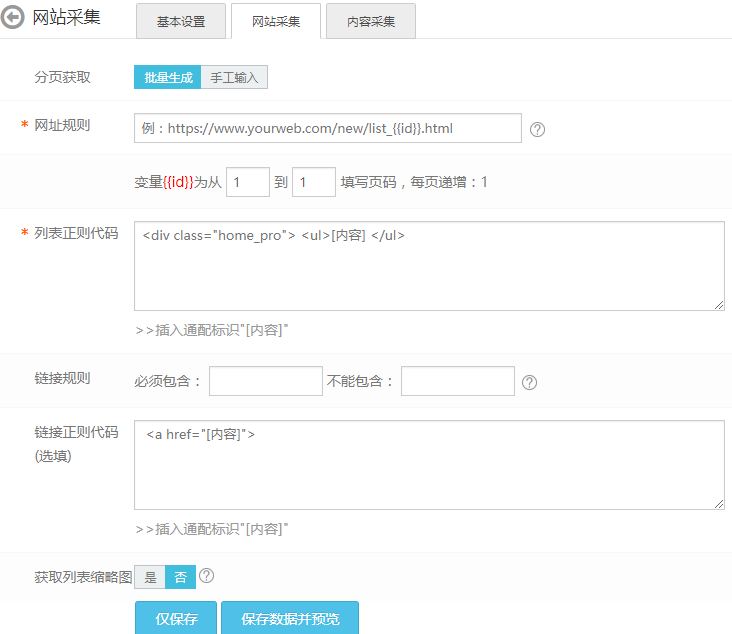Open the 基本设置 tab

[181, 21]
